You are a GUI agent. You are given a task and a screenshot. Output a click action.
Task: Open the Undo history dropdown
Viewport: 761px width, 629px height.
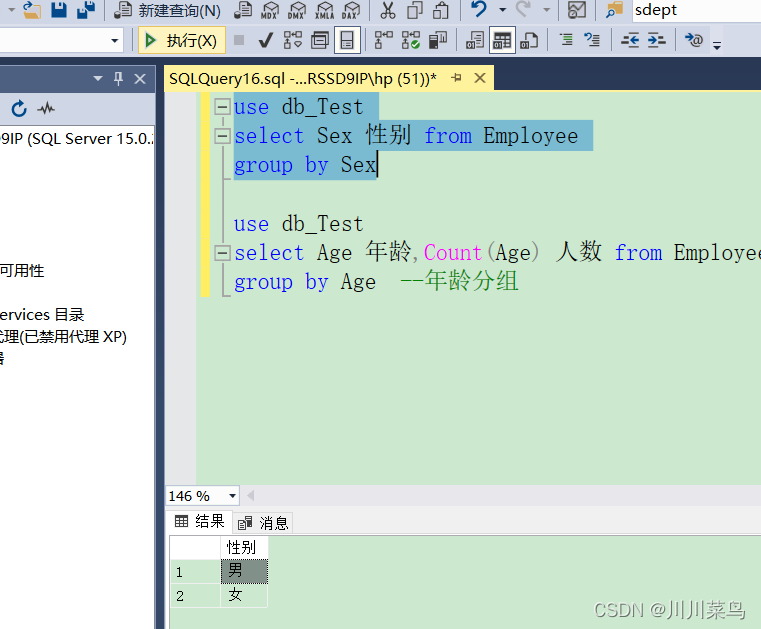(502, 10)
